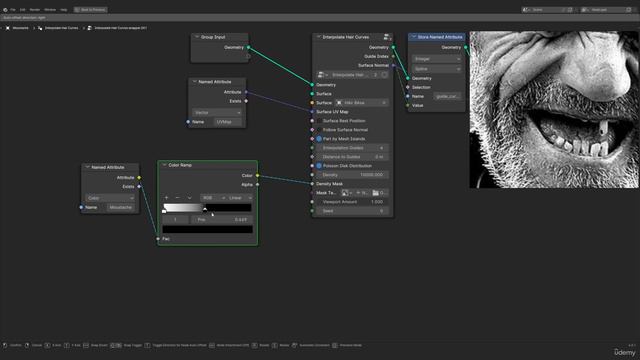Viewport: 640px width, 360px height.
Task: Open the Color Ramp tools chevron menu
Action: 189,198
